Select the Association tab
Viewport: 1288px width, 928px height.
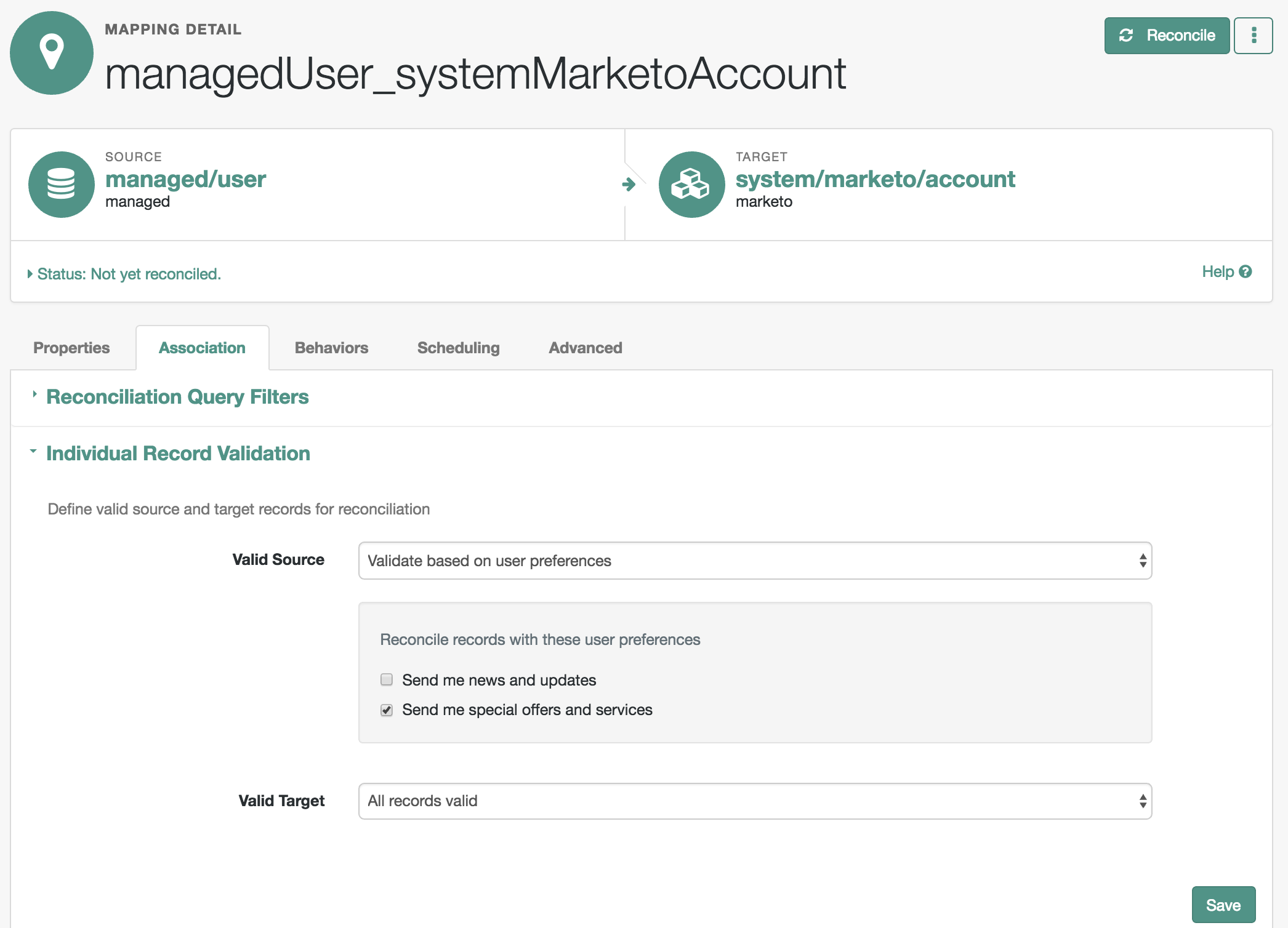(x=202, y=348)
